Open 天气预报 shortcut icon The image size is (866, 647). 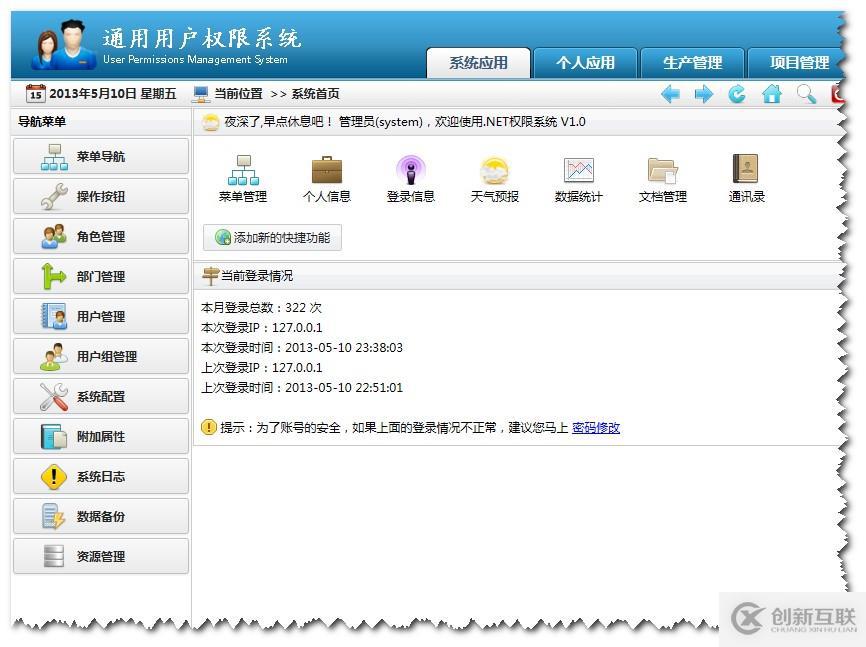pyautogui.click(x=495, y=179)
